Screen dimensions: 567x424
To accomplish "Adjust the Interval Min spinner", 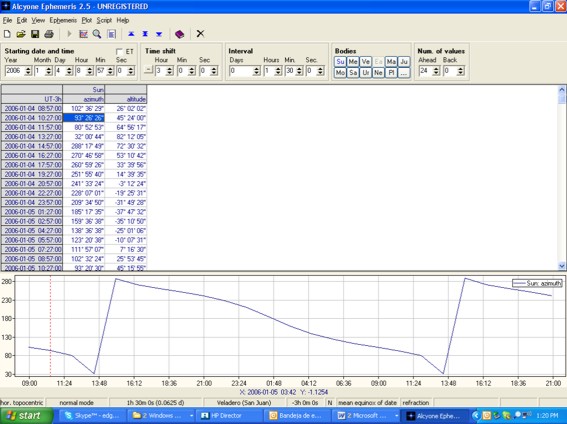I will (x=299, y=71).
